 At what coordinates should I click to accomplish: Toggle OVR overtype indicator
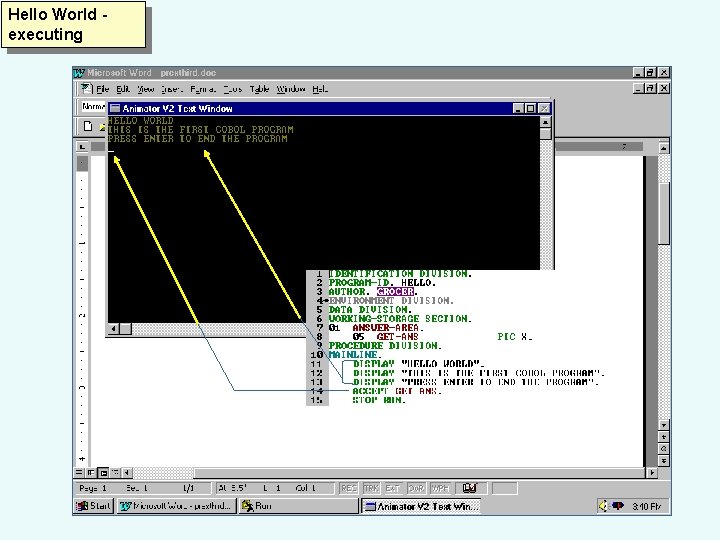[416, 488]
